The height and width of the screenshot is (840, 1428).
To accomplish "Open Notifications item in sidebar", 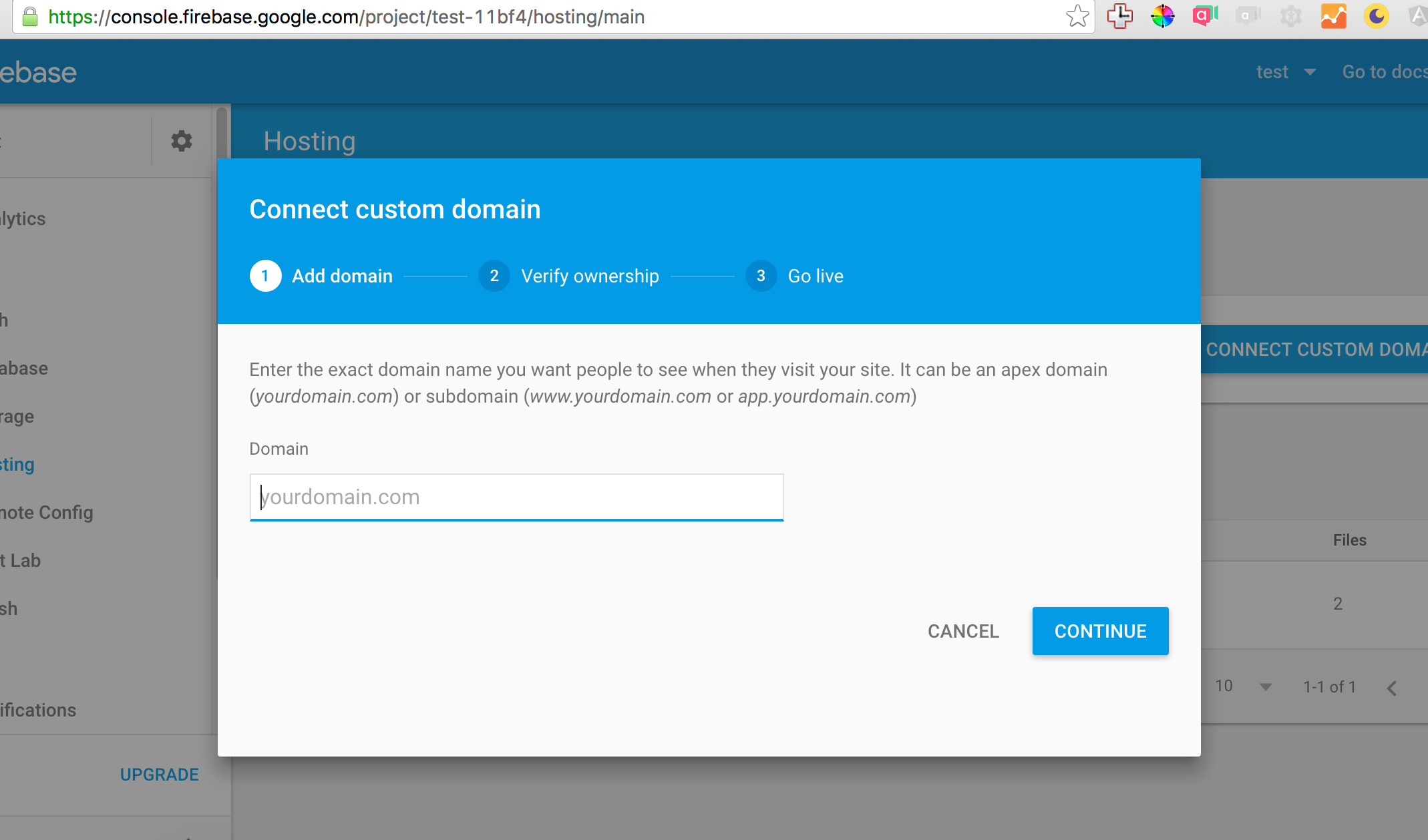I will click(38, 710).
